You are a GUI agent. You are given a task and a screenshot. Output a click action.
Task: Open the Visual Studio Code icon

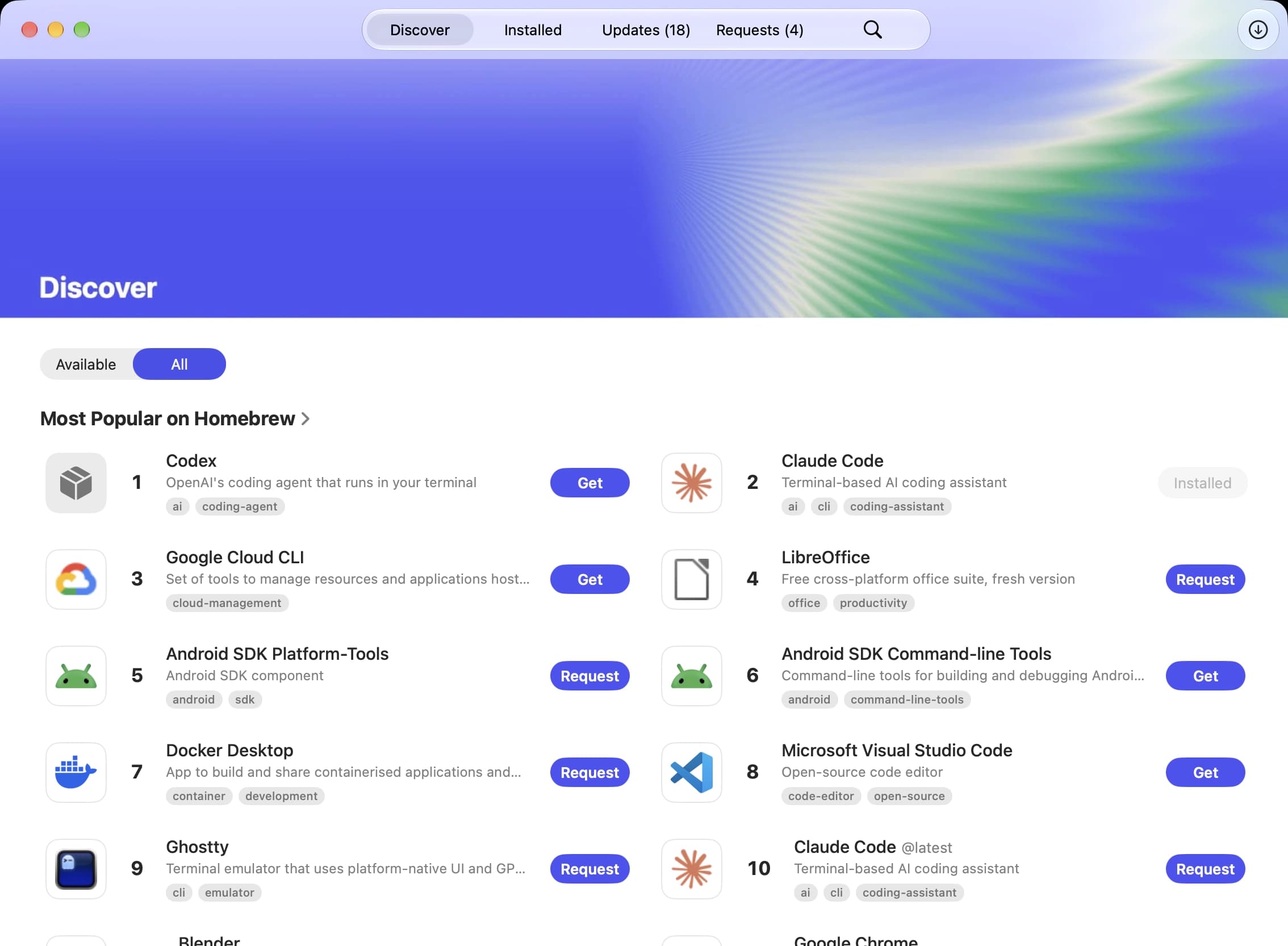[691, 772]
